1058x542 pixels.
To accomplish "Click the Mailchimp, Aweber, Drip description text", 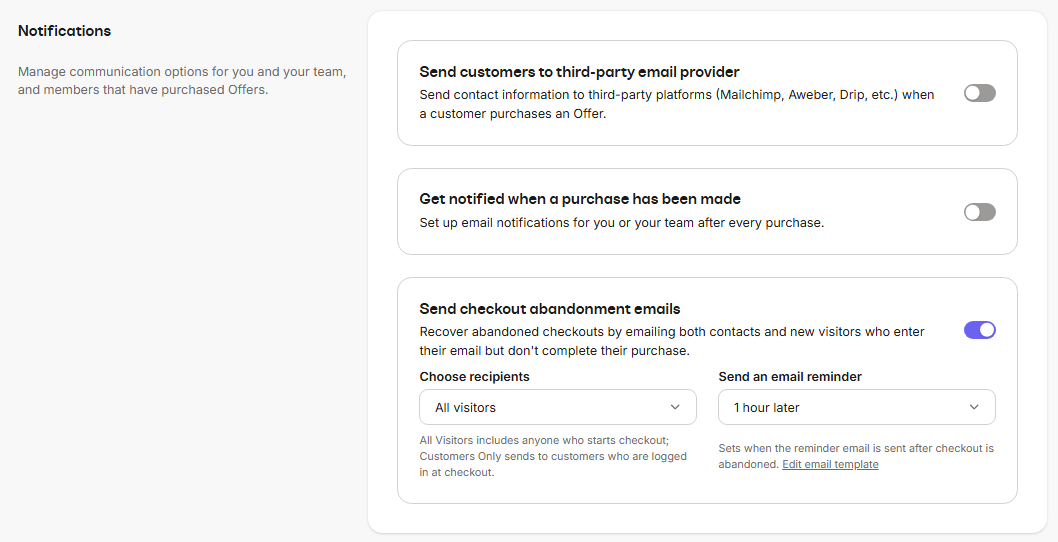I will coord(676,104).
